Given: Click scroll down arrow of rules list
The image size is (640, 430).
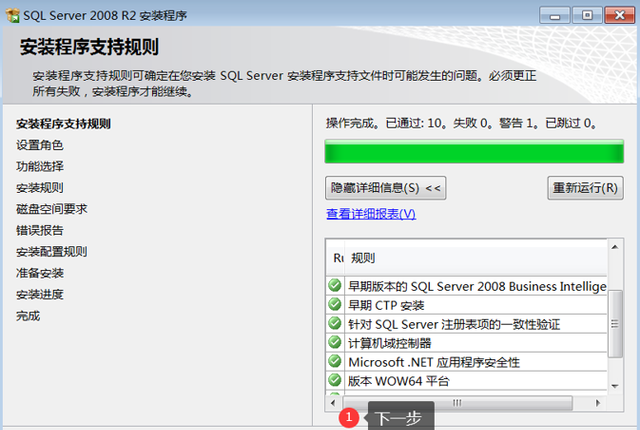Looking at the screenshot, I should [x=615, y=386].
